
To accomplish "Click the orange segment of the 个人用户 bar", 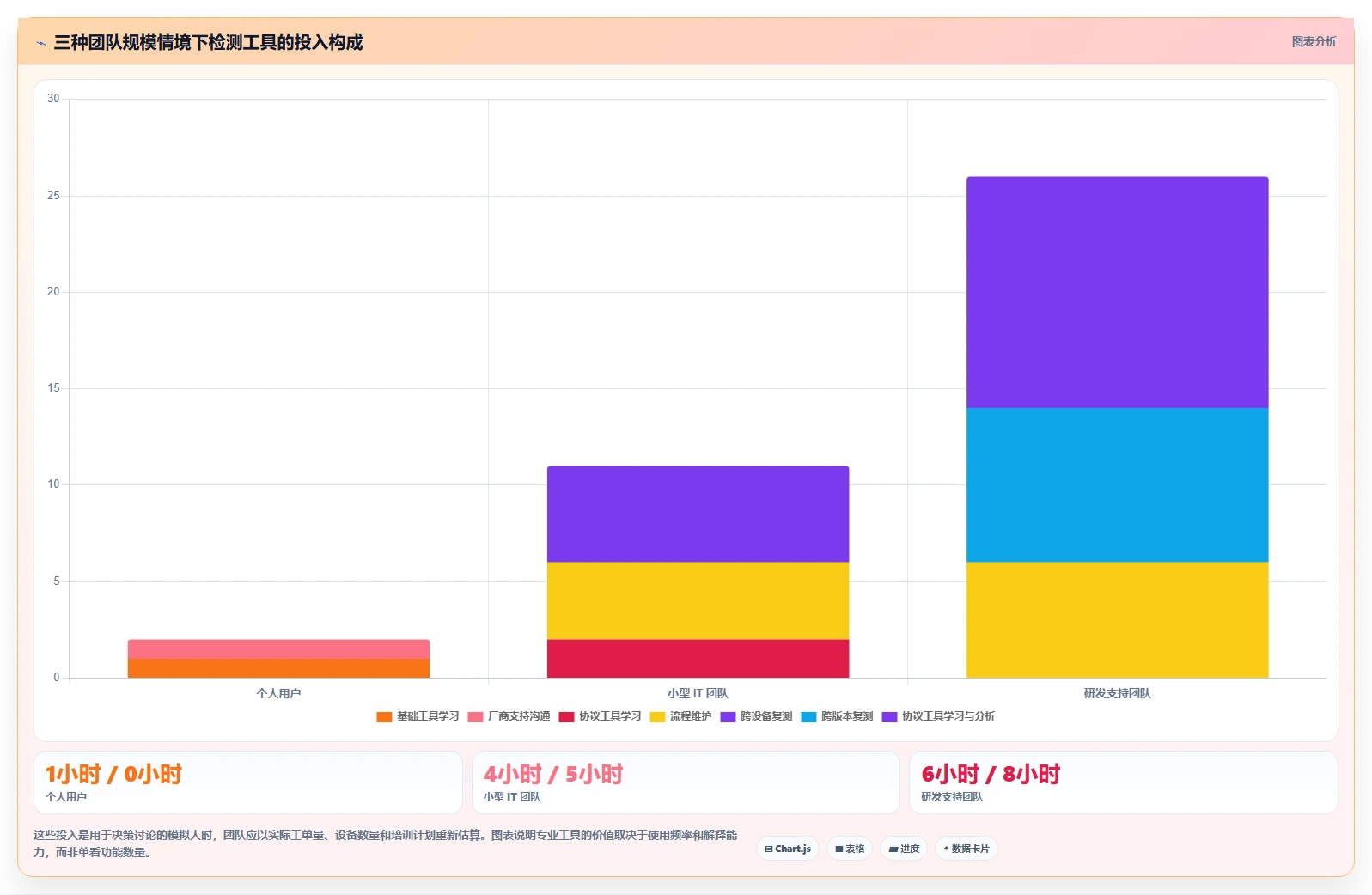I will (x=278, y=668).
